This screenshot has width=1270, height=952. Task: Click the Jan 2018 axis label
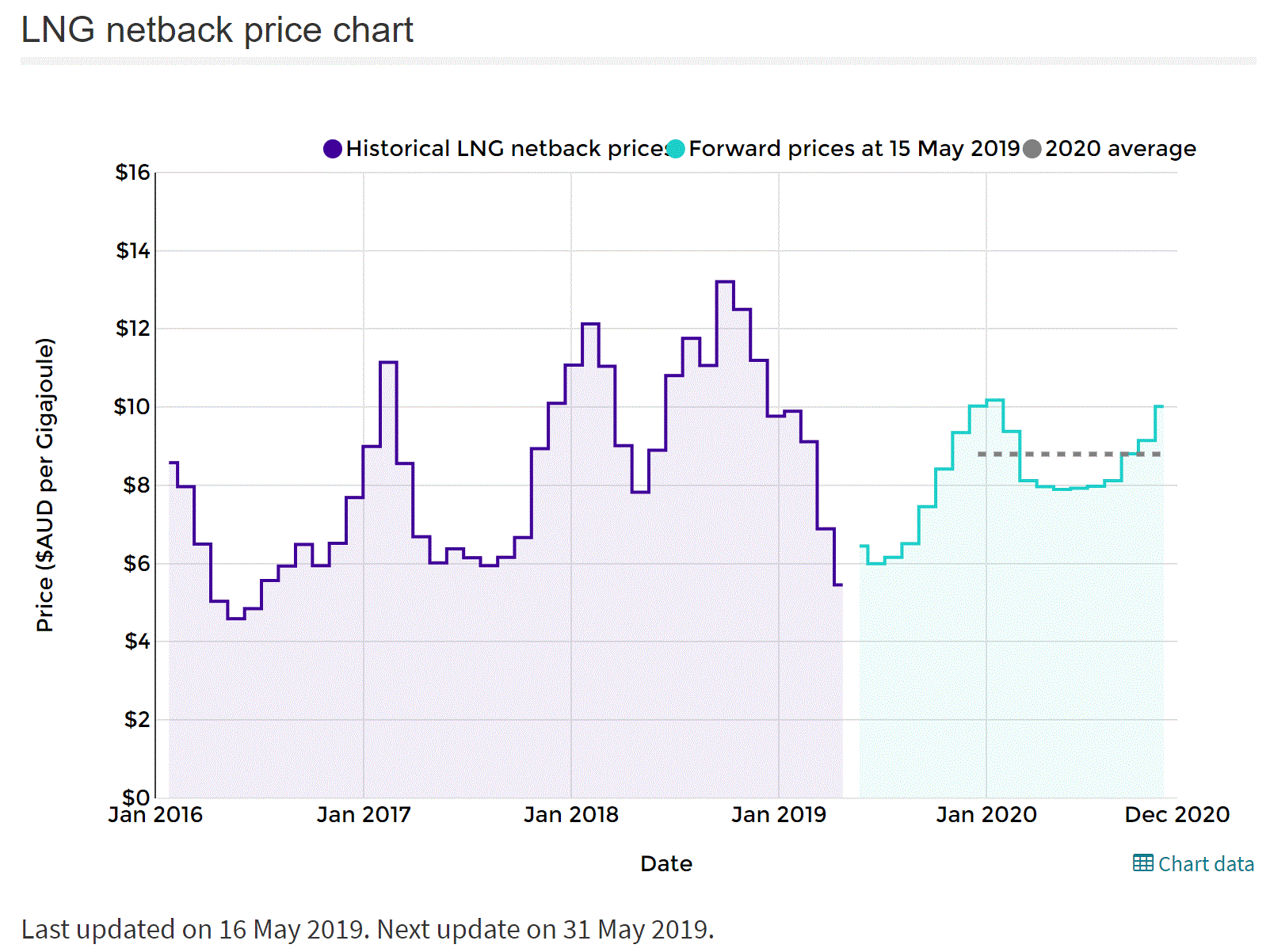(x=570, y=814)
